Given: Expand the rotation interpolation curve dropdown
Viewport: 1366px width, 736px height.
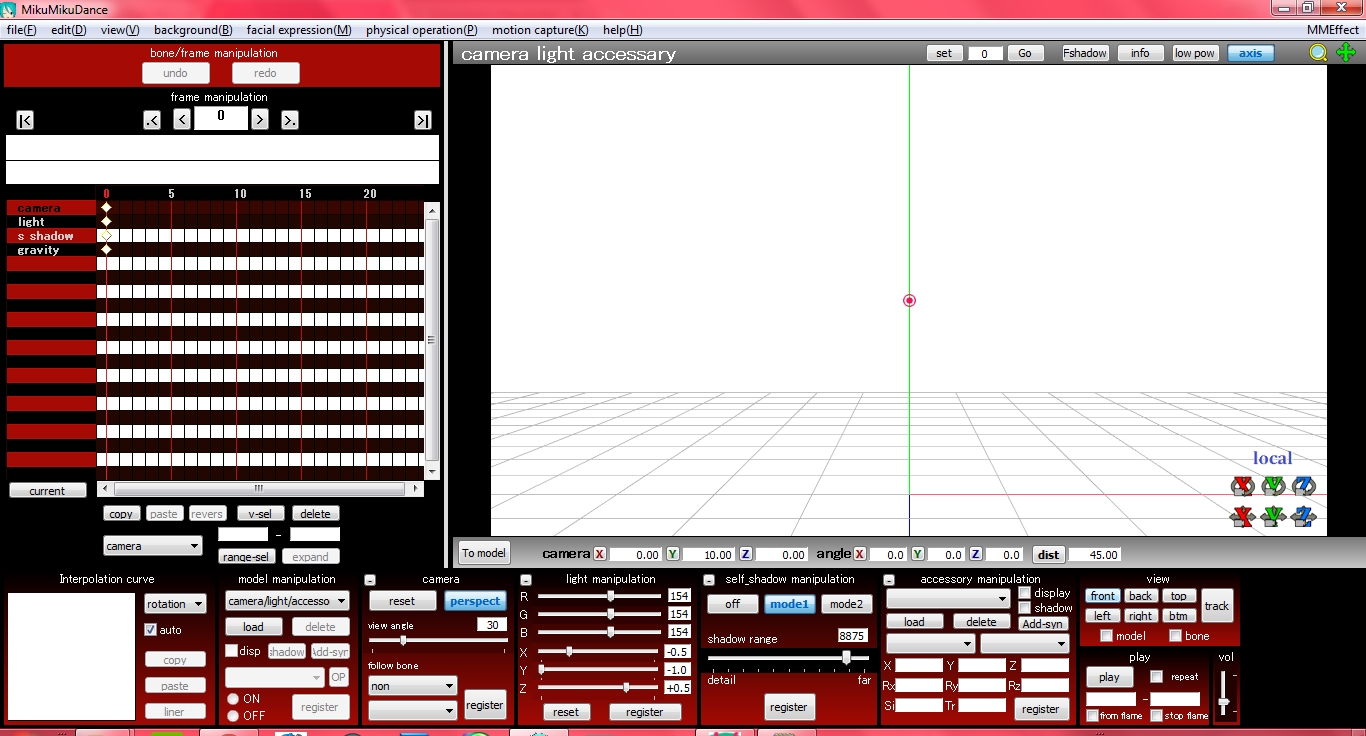Looking at the screenshot, I should point(175,603).
